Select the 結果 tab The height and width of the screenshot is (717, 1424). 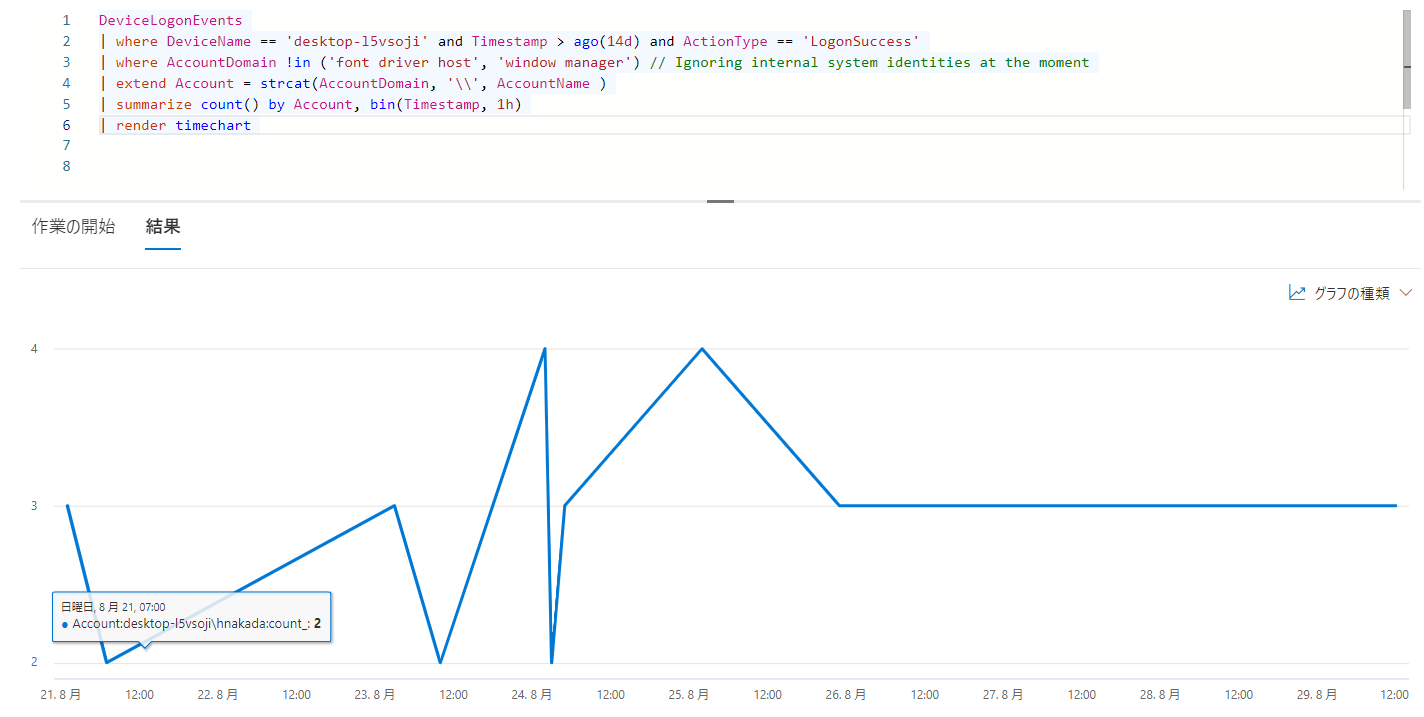162,227
